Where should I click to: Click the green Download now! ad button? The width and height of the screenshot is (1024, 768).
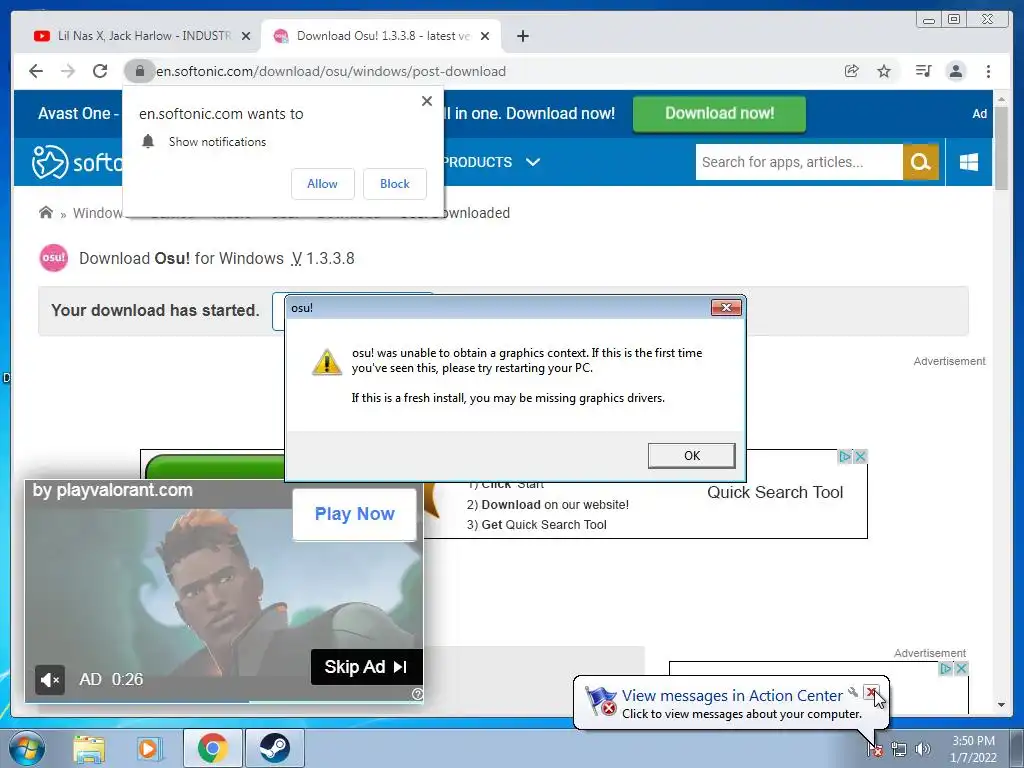point(719,114)
